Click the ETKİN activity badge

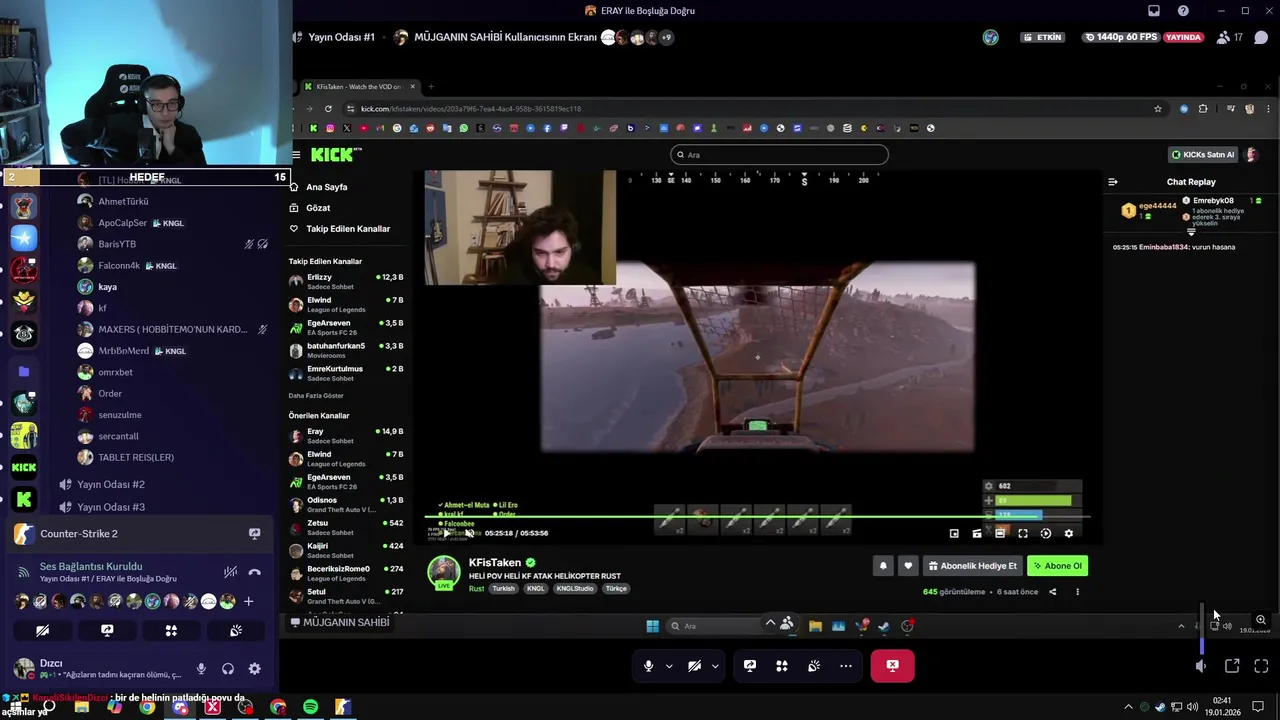(1043, 37)
